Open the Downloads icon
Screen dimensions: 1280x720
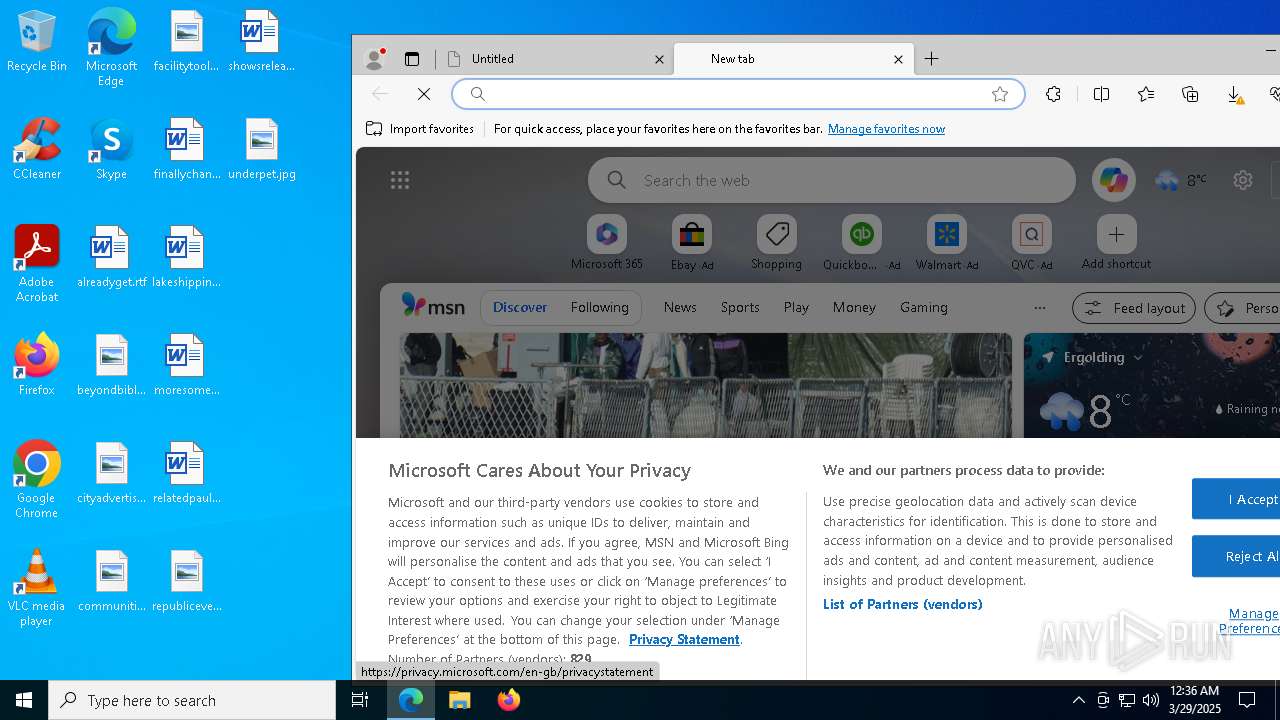pyautogui.click(x=1235, y=94)
